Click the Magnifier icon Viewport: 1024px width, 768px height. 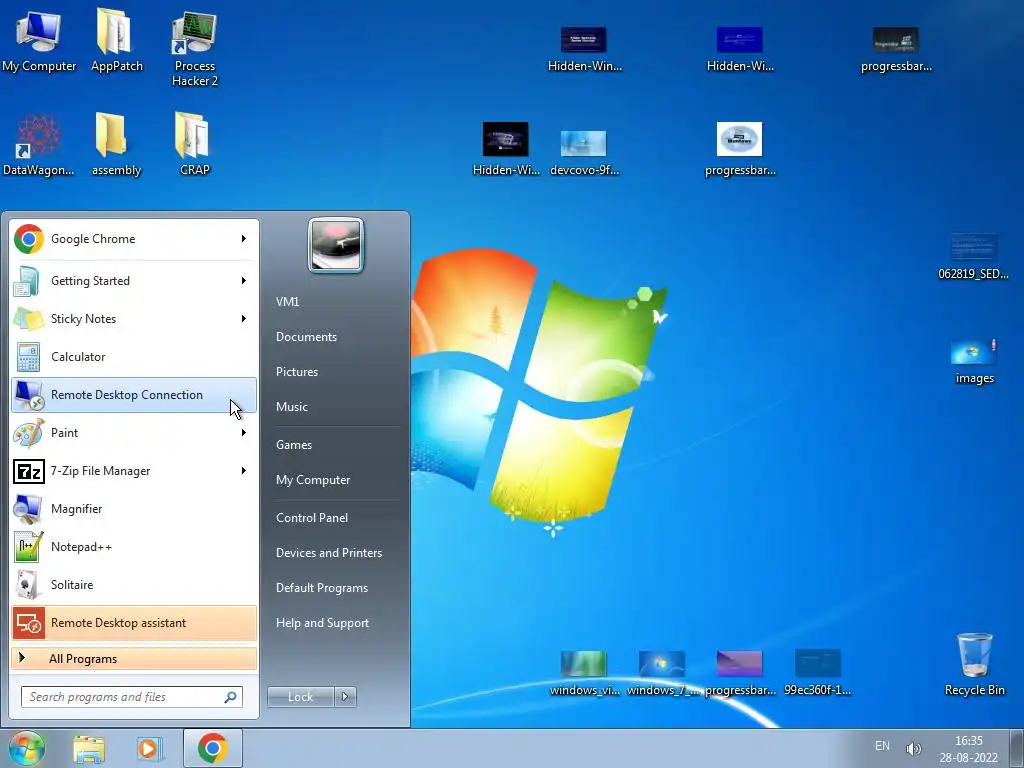pyautogui.click(x=28, y=509)
